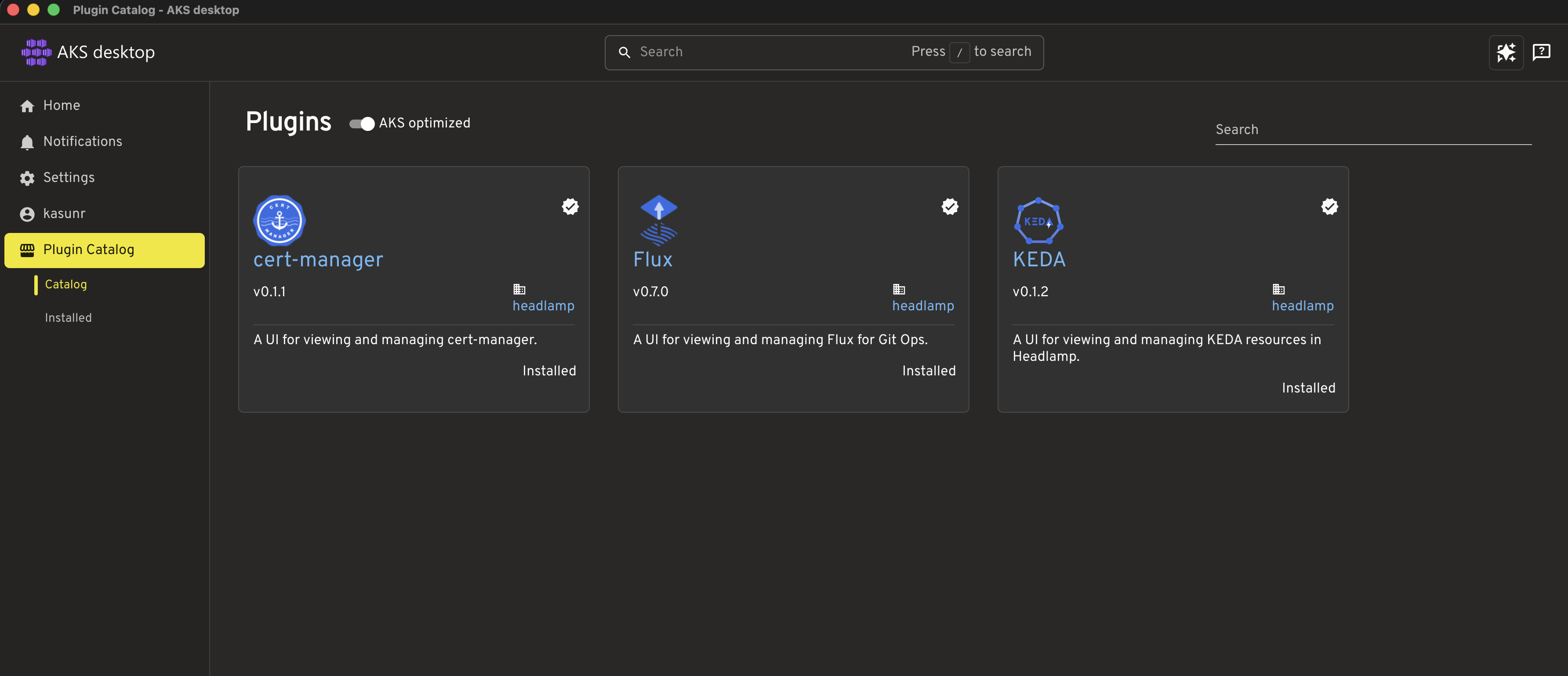Click the slash shortcut key hint
1568x676 pixels.
click(959, 52)
